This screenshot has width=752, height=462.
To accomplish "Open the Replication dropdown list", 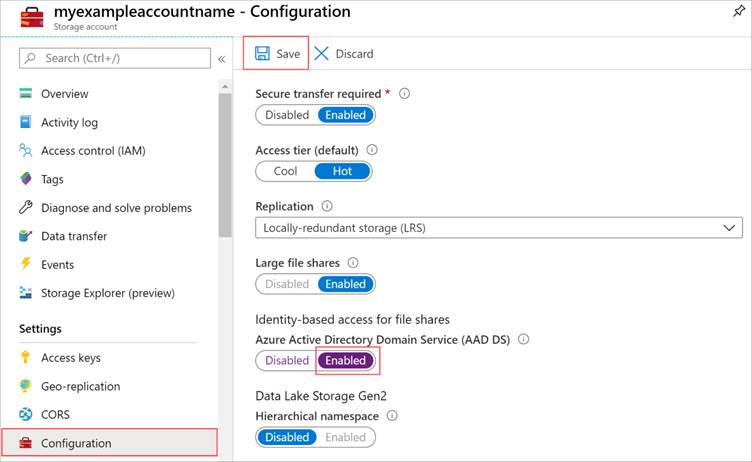I will [x=499, y=228].
